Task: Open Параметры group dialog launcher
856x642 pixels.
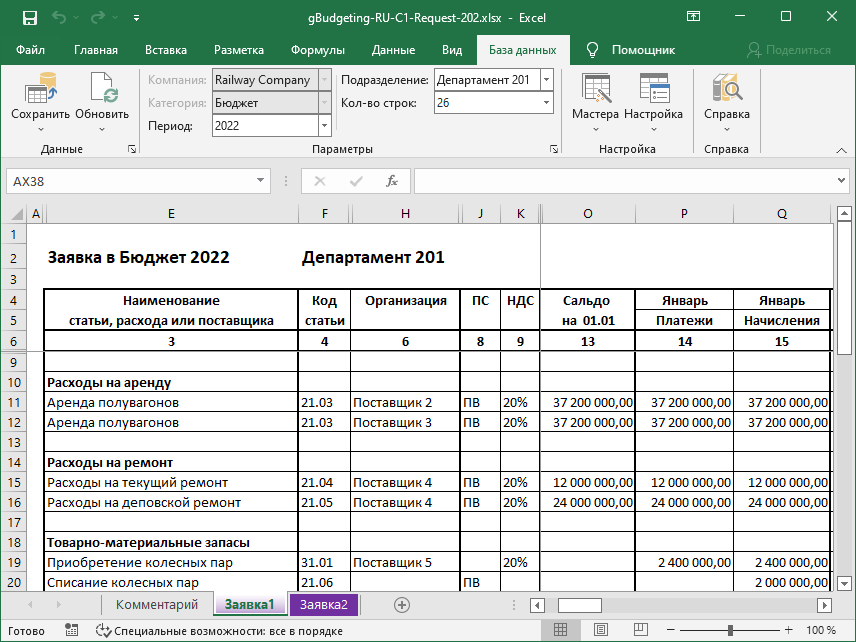Action: [x=554, y=149]
